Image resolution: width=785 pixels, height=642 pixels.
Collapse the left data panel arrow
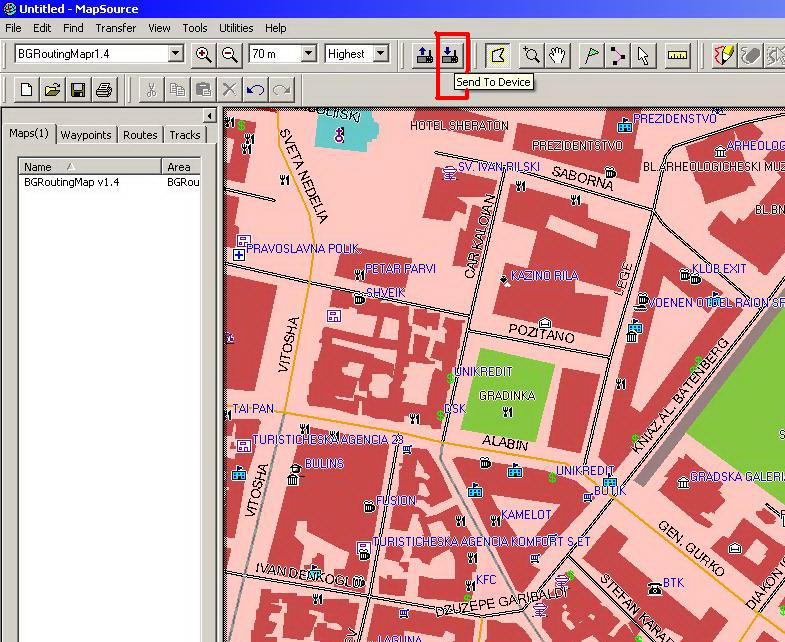coord(210,116)
